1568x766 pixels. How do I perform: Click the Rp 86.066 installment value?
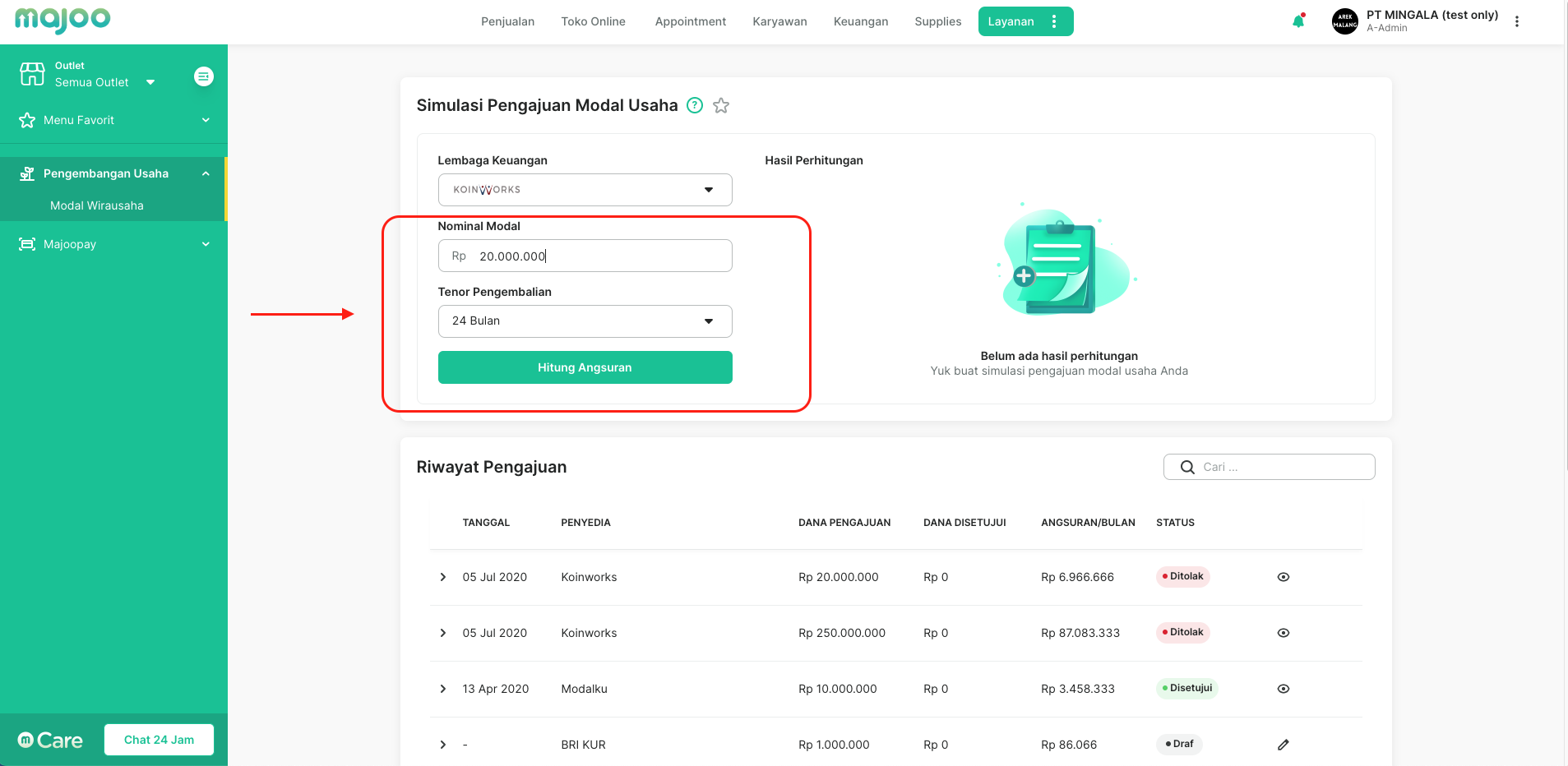click(1069, 745)
